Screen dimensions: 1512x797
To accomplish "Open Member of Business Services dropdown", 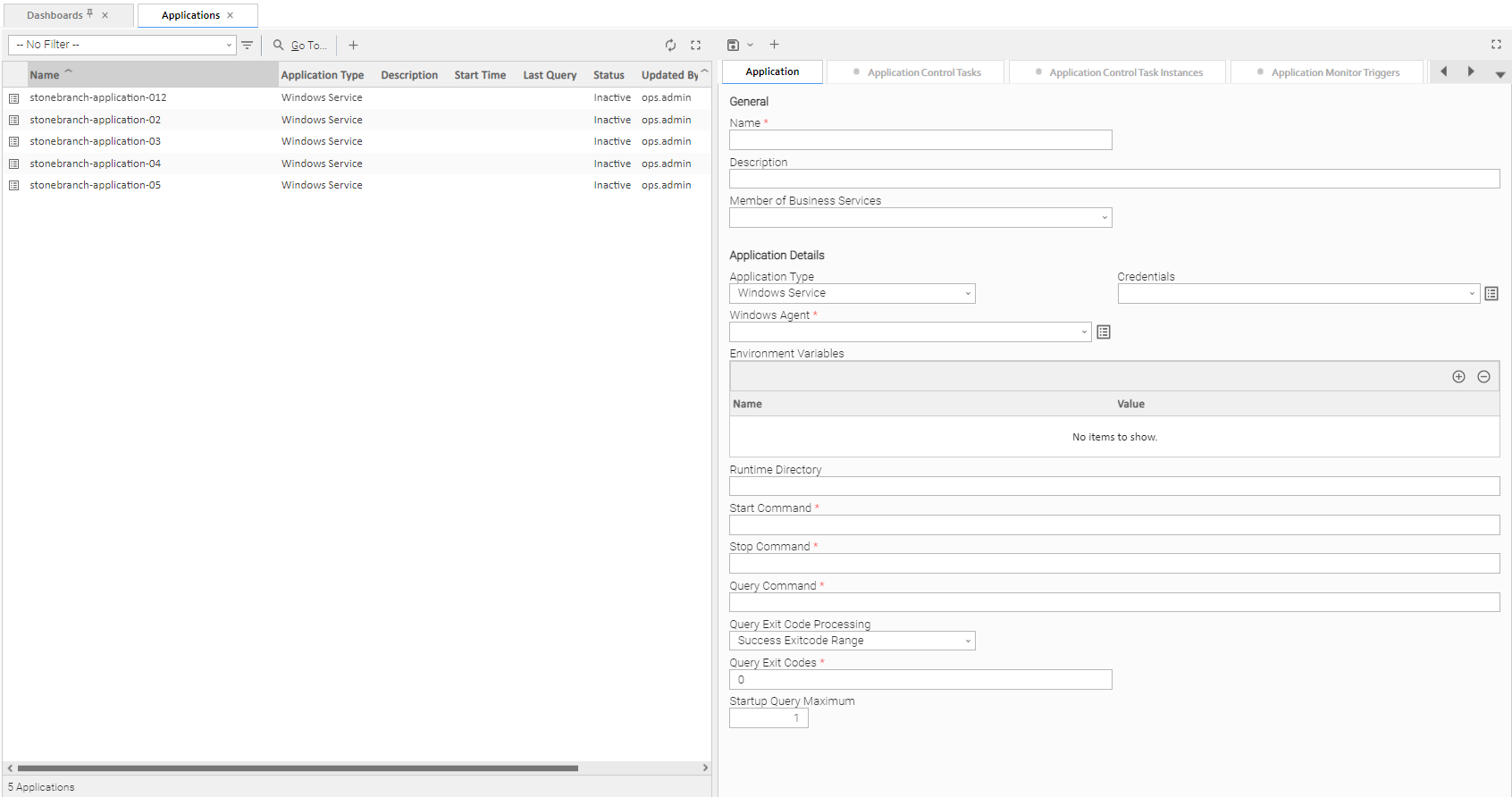I will tap(920, 218).
